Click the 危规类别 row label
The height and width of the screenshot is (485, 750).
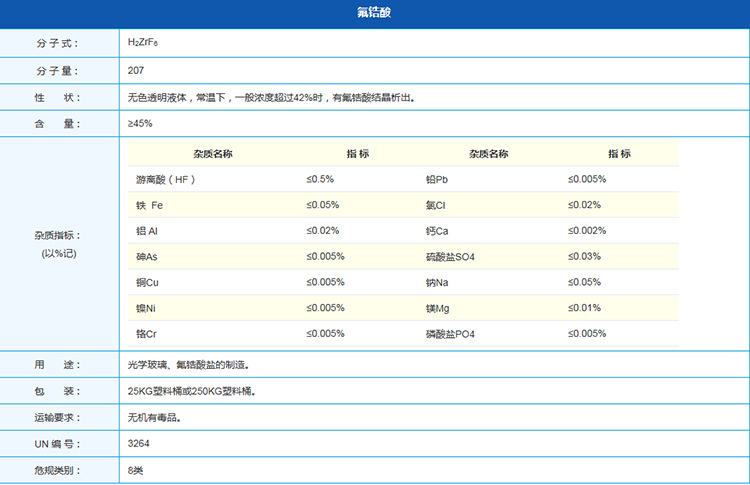pos(57,471)
